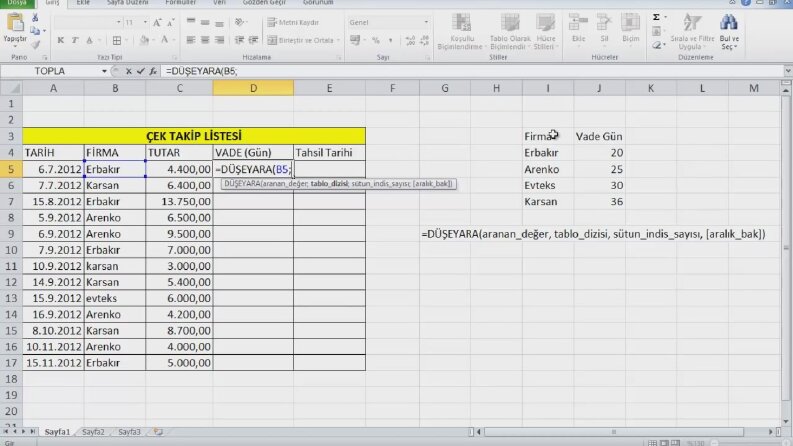Viewport: 793px width, 446px height.
Task: Open the Dosya tab
Action: 17,3
